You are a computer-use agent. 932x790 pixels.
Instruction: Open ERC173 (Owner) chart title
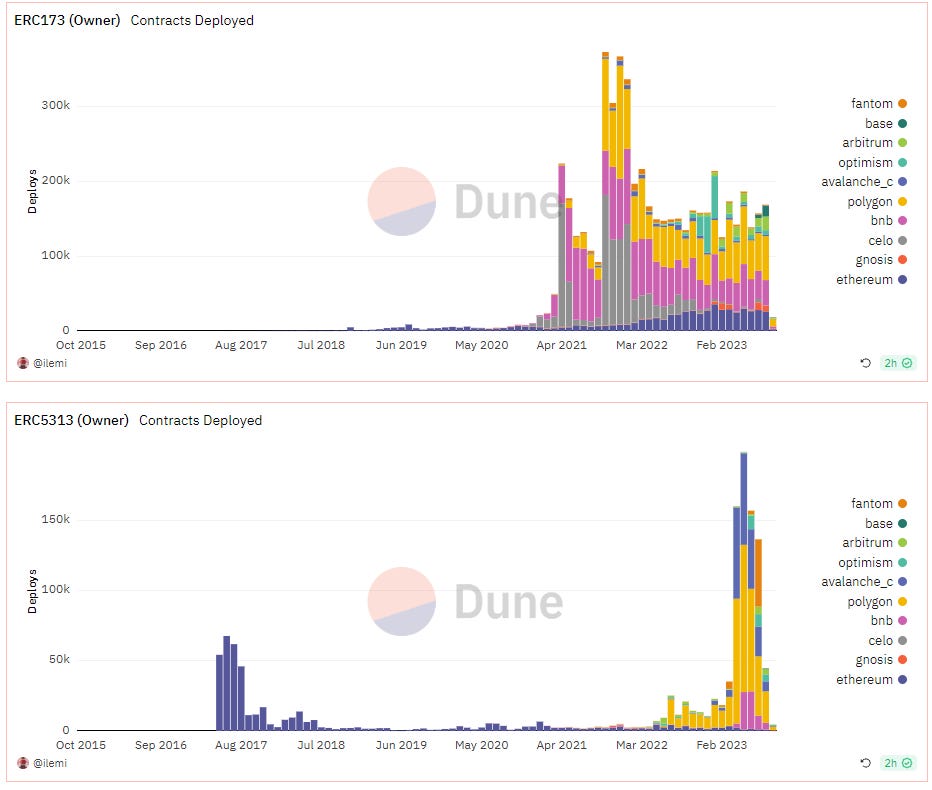67,20
